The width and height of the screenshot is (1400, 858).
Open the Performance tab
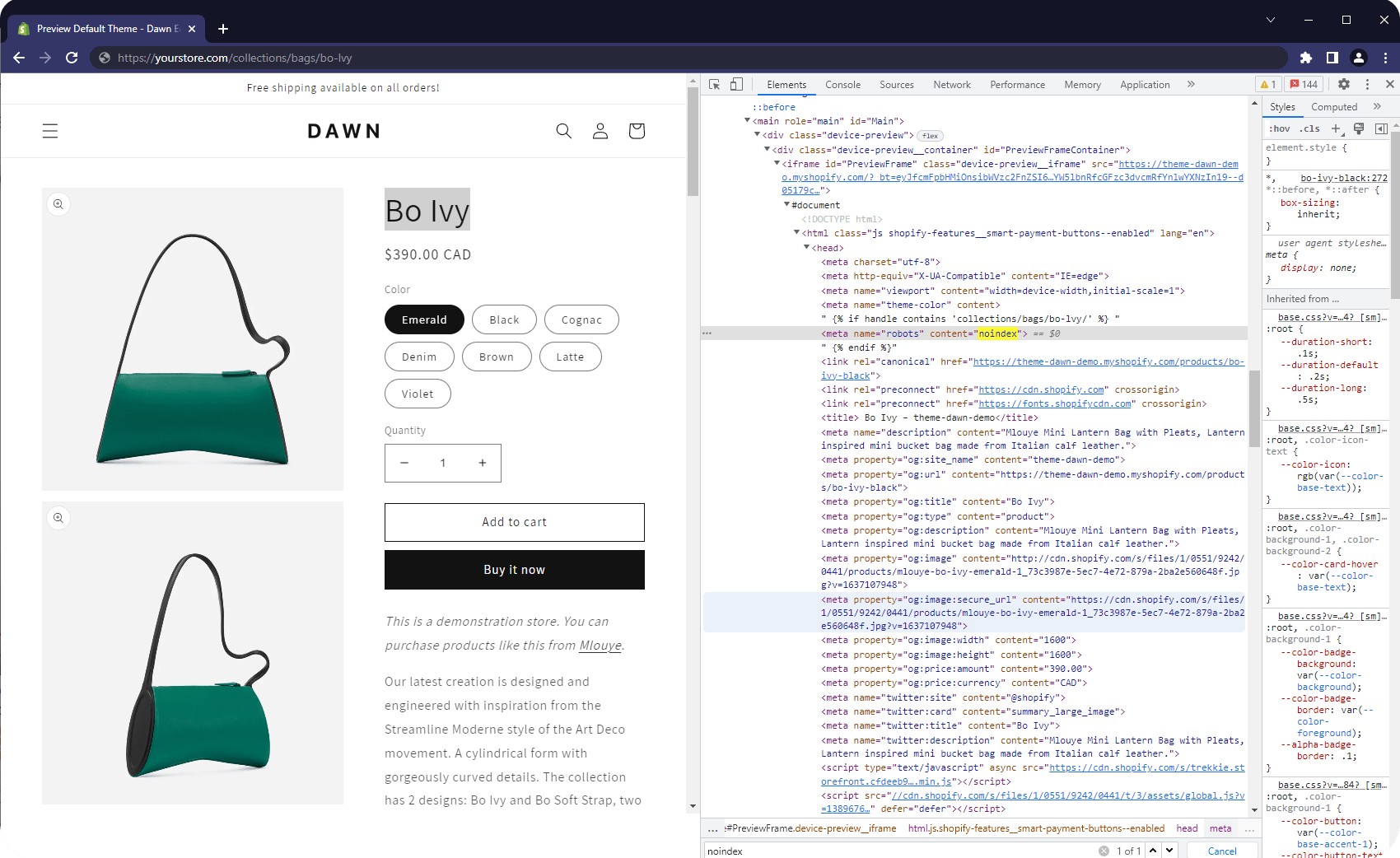[x=1017, y=85]
